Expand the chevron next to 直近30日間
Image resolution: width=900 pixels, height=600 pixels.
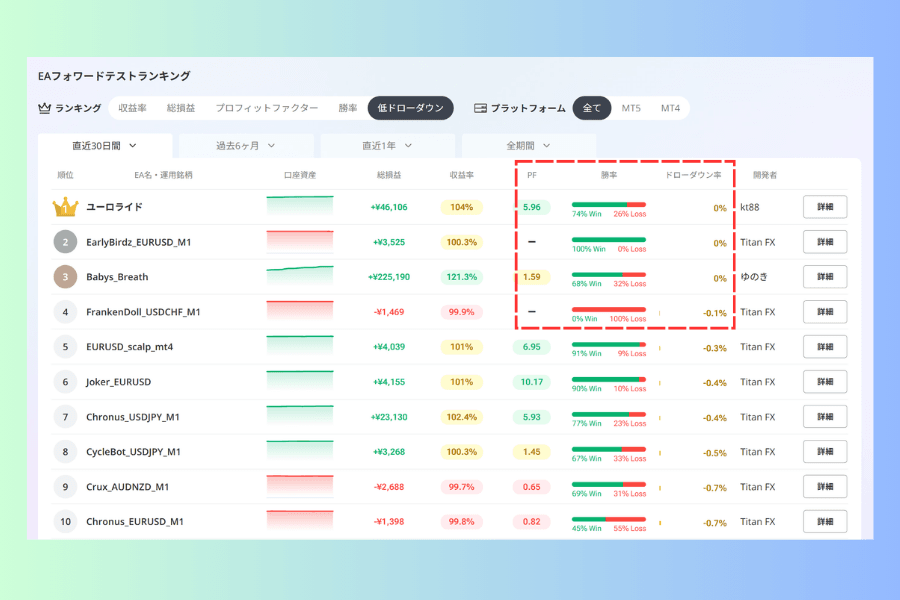(x=133, y=146)
